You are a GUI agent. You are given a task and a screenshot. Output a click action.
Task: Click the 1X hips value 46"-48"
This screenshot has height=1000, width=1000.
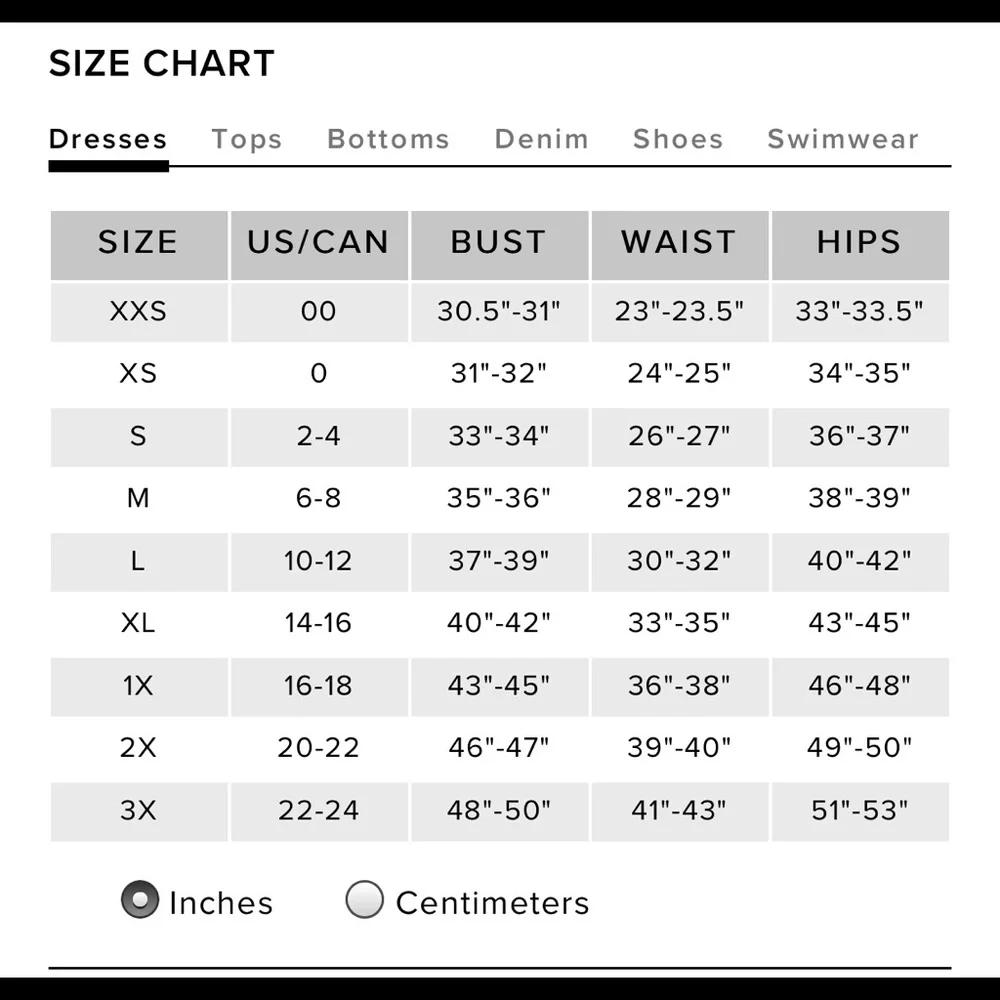coord(858,686)
